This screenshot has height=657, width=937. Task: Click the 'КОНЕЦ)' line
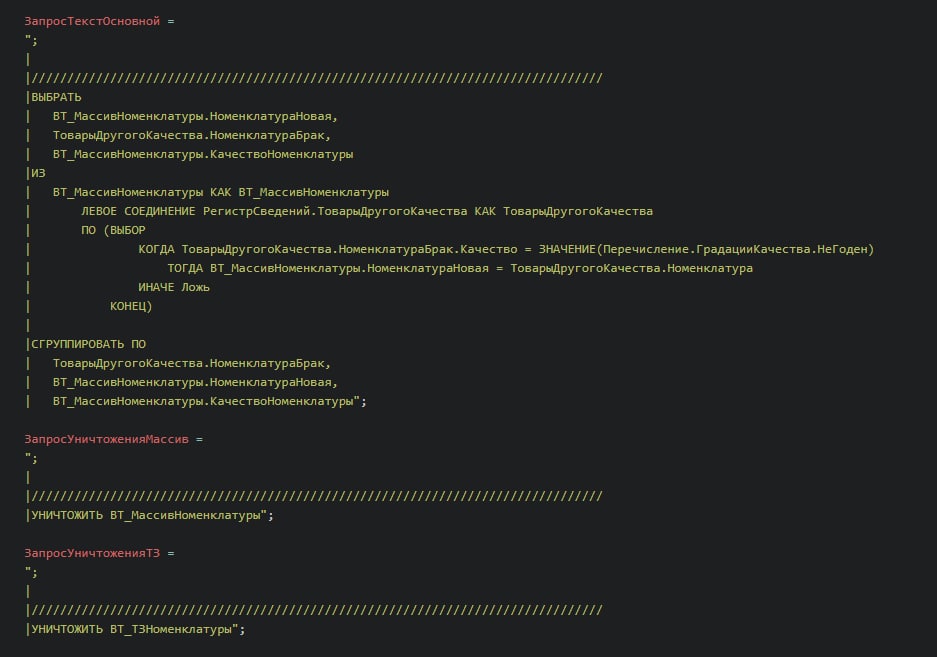131,306
